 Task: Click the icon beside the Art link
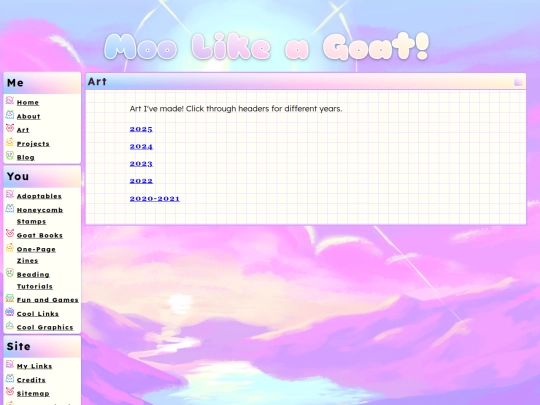point(10,128)
